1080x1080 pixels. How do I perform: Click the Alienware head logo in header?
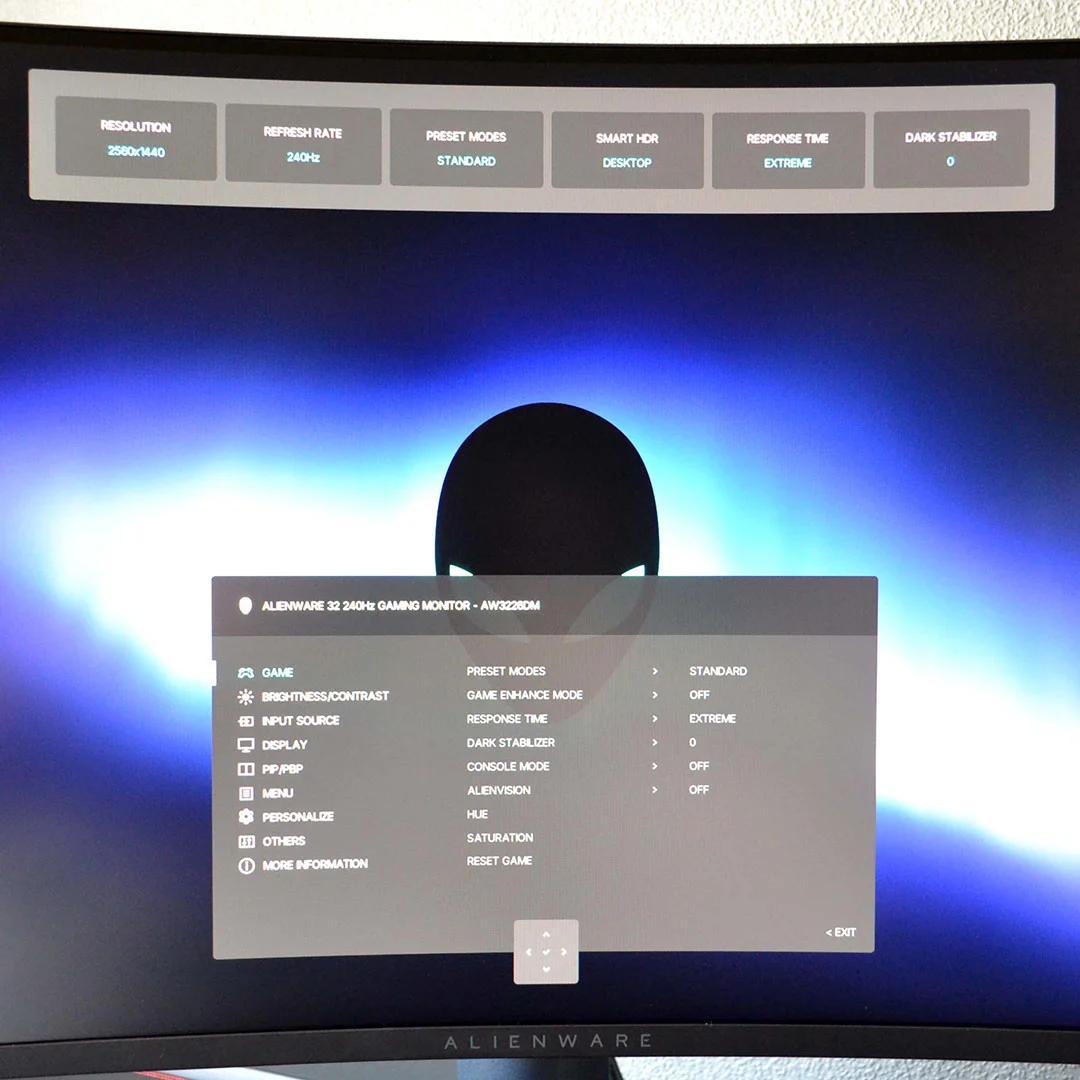[x=245, y=605]
